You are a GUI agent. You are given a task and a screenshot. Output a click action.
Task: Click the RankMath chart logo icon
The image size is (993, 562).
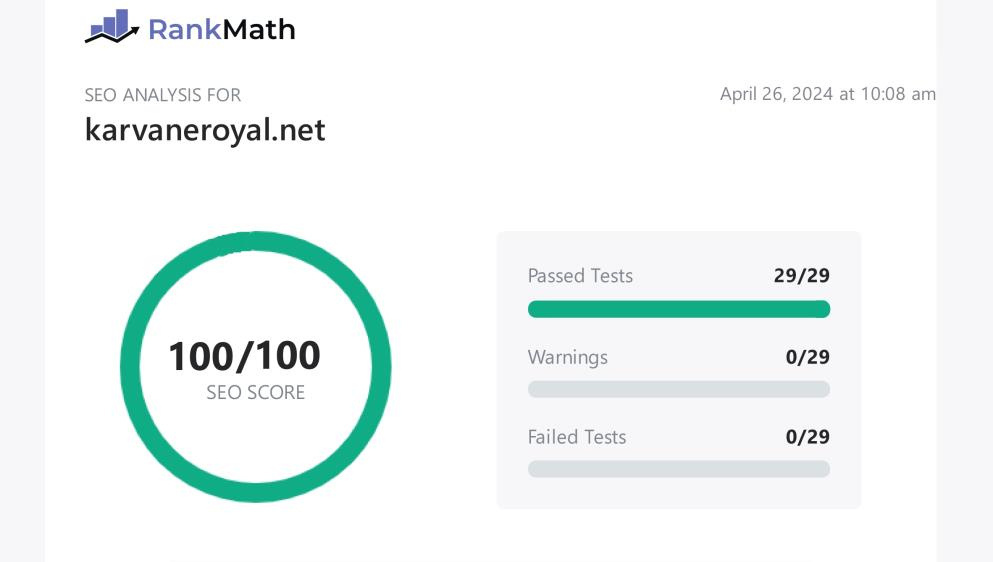click(111, 27)
